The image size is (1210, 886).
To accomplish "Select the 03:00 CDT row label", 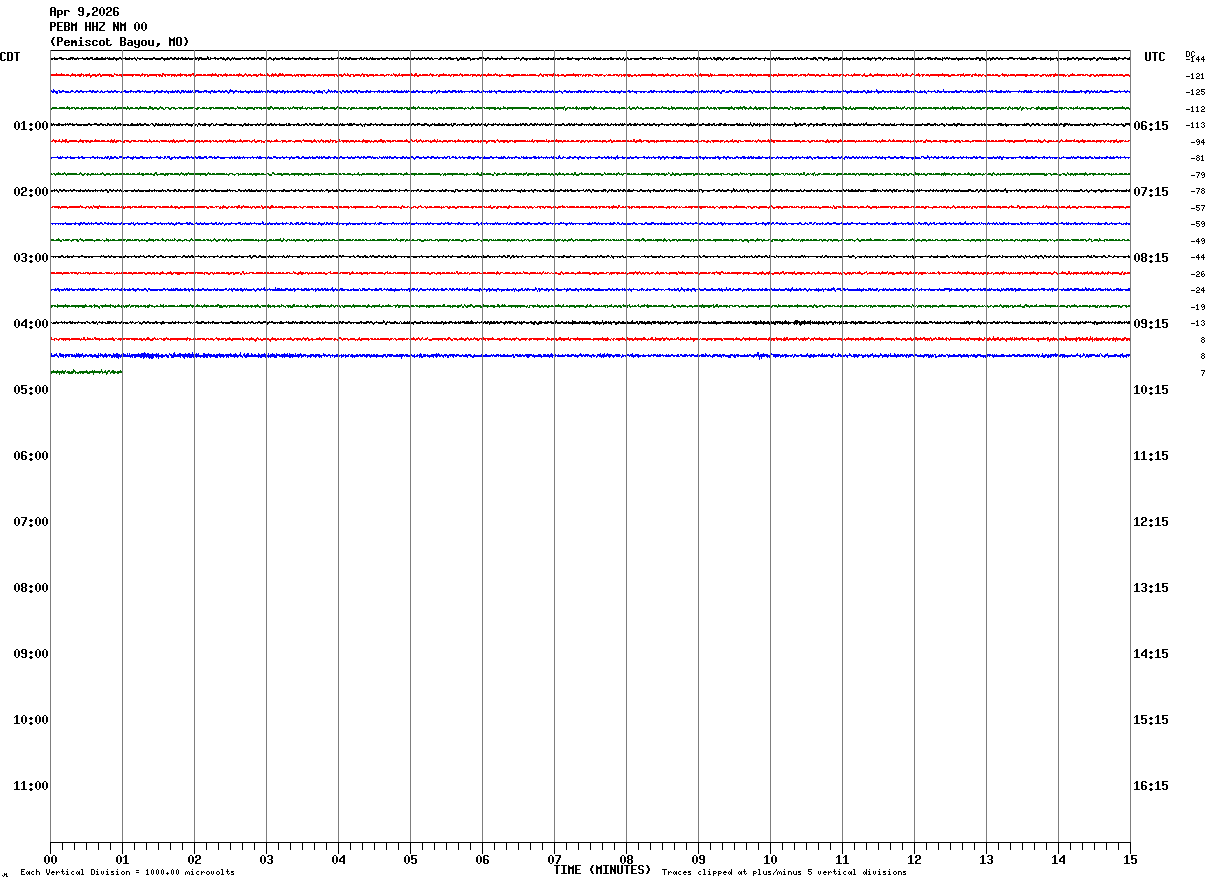I will [x=31, y=258].
